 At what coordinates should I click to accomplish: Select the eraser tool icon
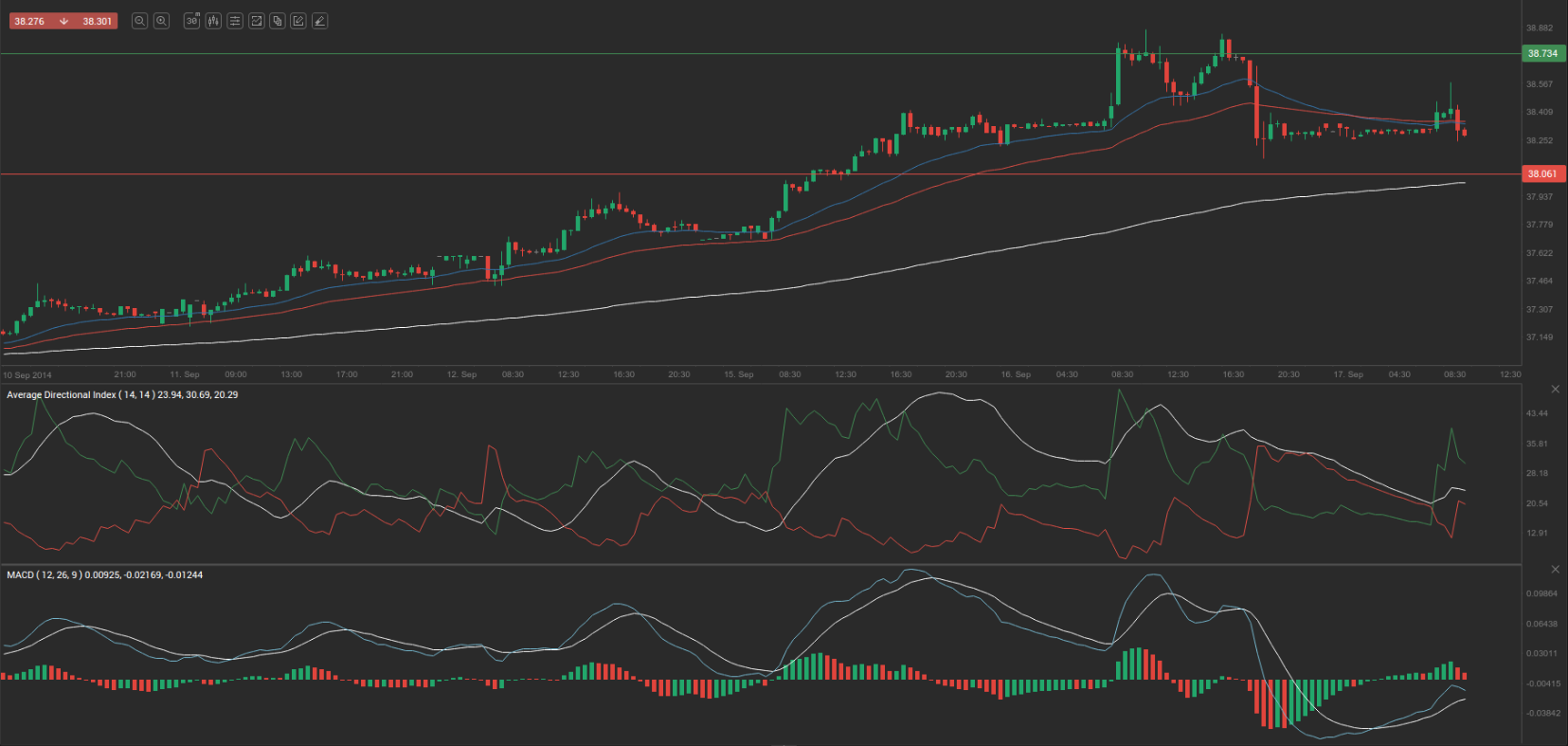point(320,21)
